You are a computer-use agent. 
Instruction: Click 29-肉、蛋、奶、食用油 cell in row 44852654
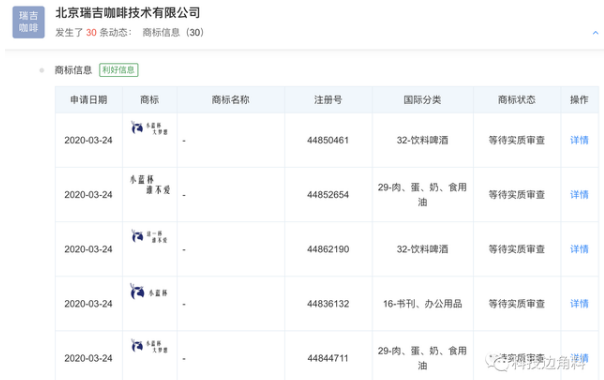tap(422, 195)
